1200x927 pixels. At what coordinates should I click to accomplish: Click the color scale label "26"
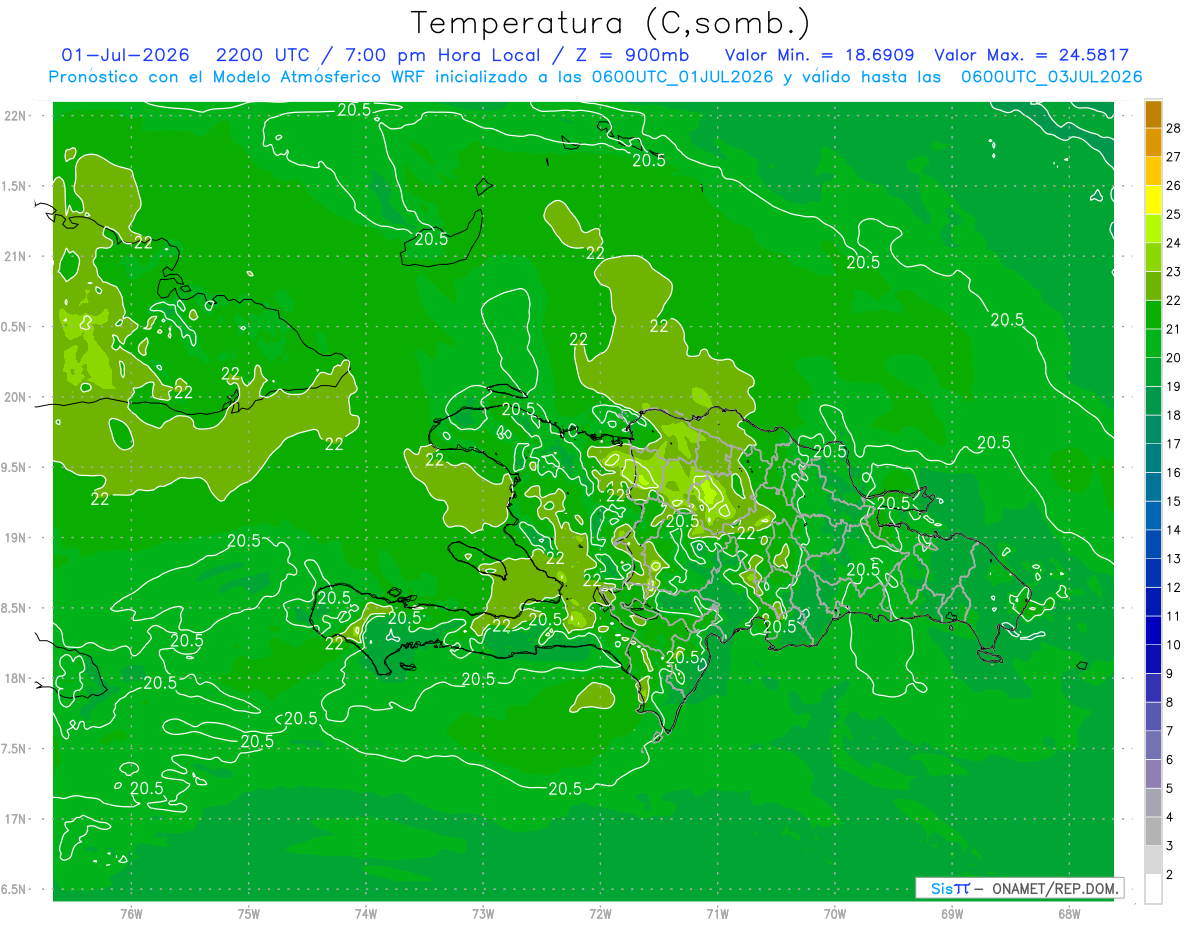pyautogui.click(x=1174, y=186)
